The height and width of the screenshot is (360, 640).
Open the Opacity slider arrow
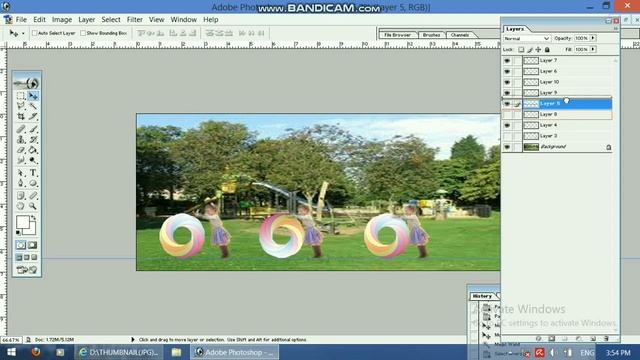[593, 38]
